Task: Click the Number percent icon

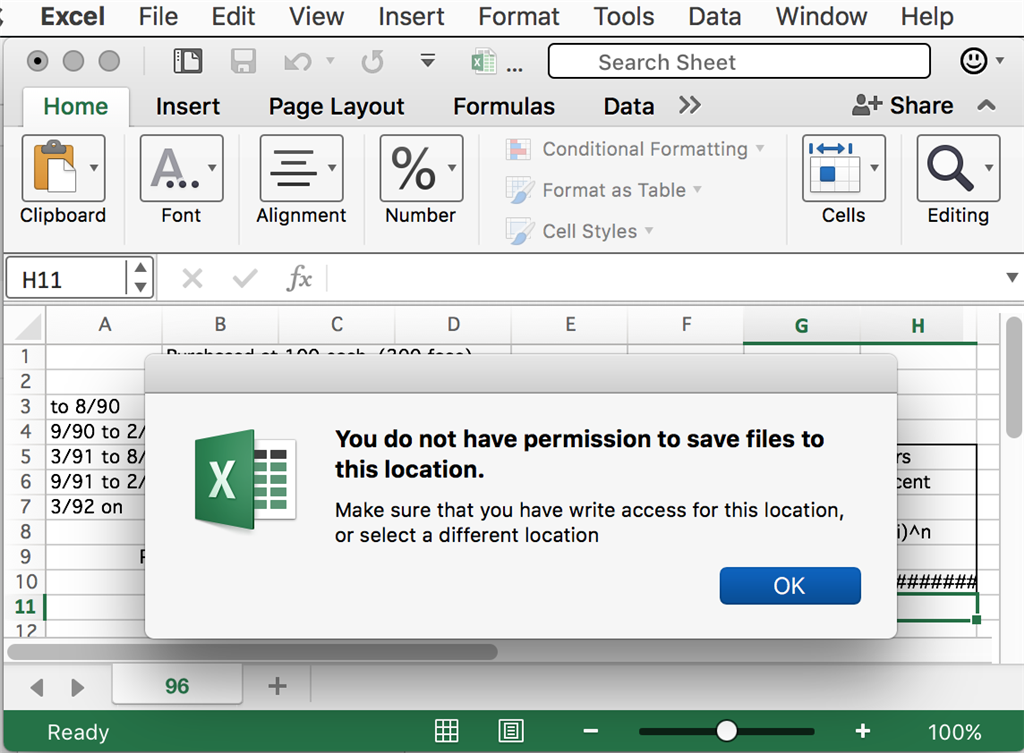Action: tap(413, 168)
